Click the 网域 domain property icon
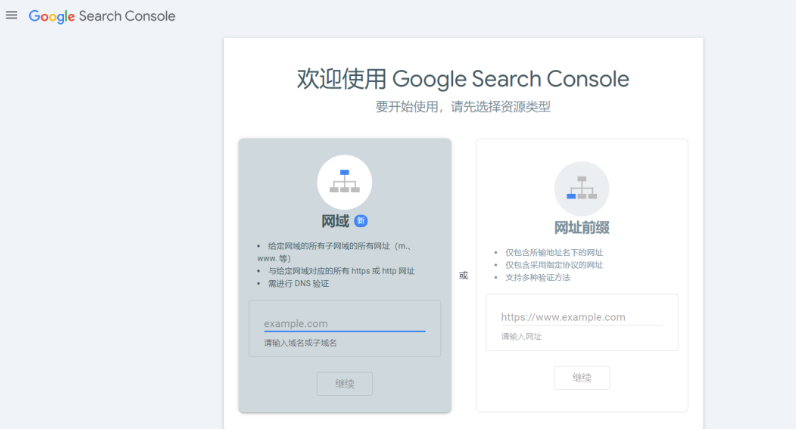Image resolution: width=796 pixels, height=431 pixels. click(x=345, y=182)
